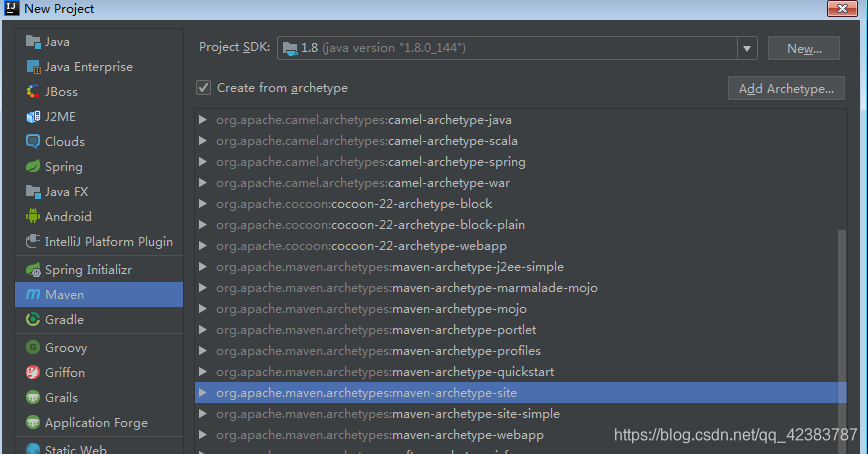Click the IntelliJ logo in title bar
The width and height of the screenshot is (868, 454).
[12, 8]
